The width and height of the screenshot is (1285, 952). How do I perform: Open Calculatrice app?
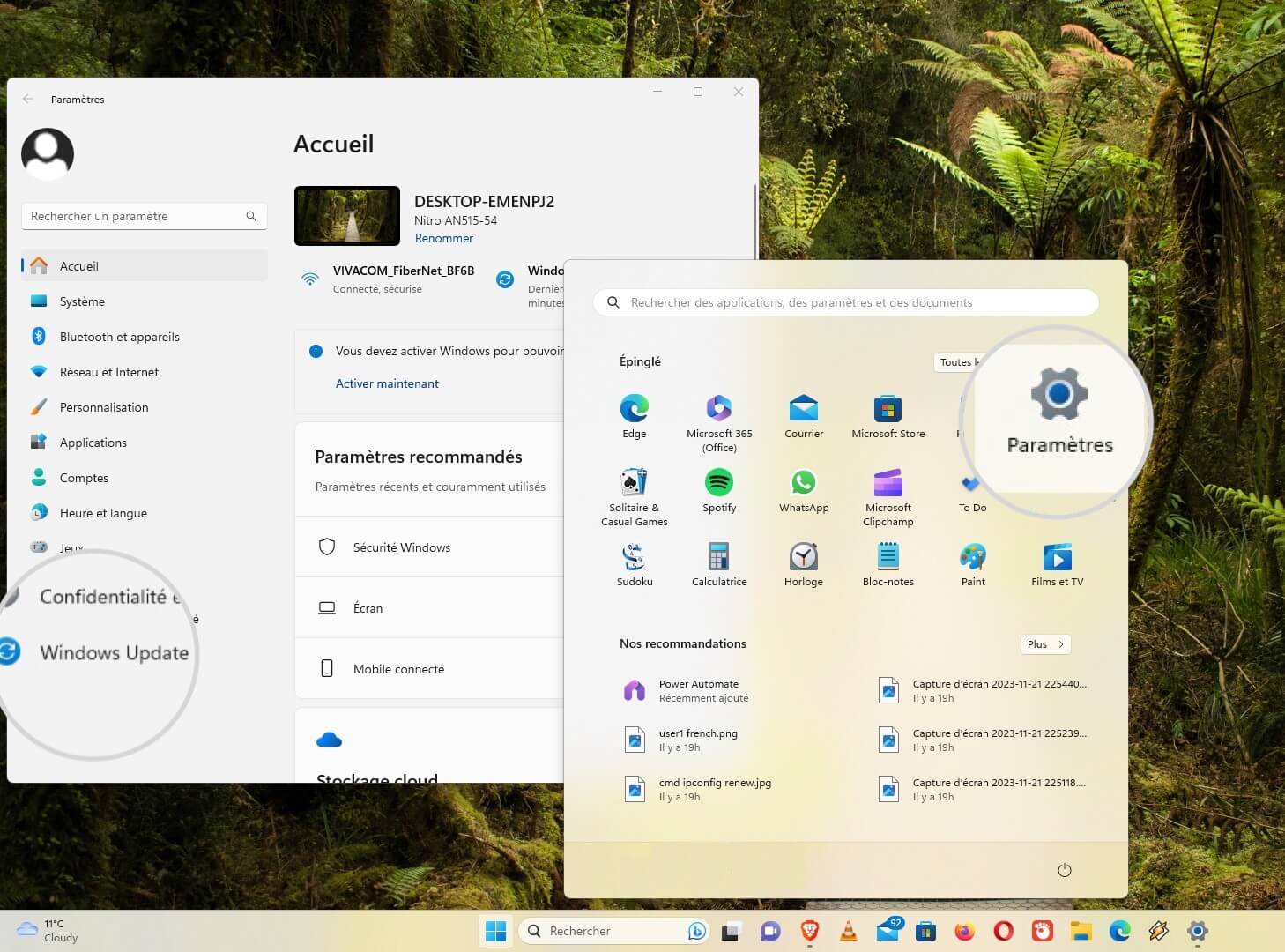719,564
